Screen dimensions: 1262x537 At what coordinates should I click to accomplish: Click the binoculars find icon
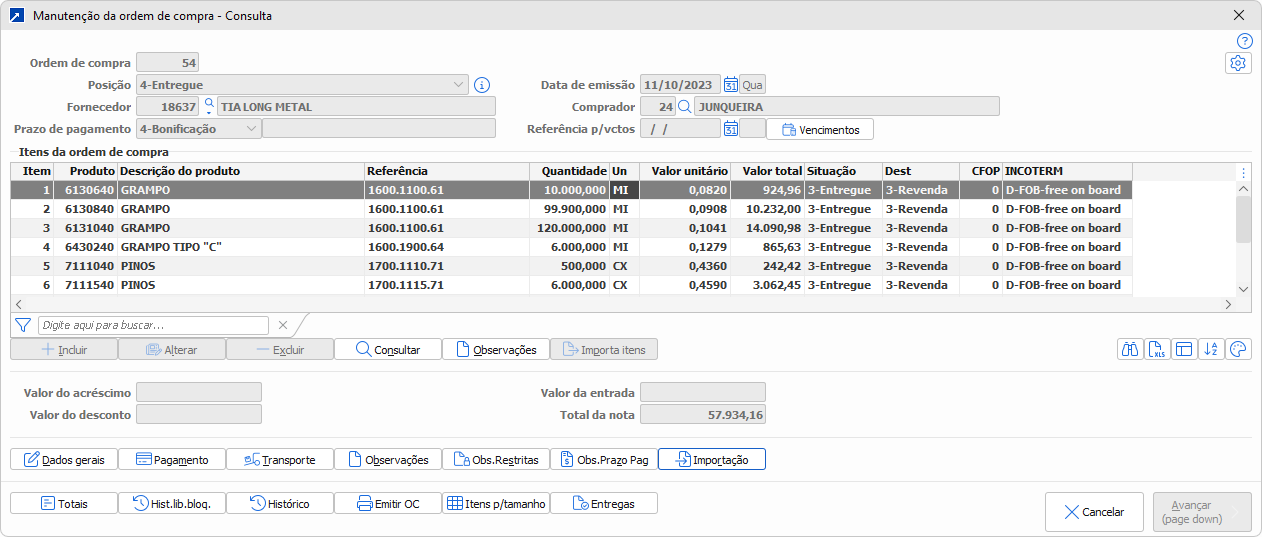click(x=1131, y=349)
